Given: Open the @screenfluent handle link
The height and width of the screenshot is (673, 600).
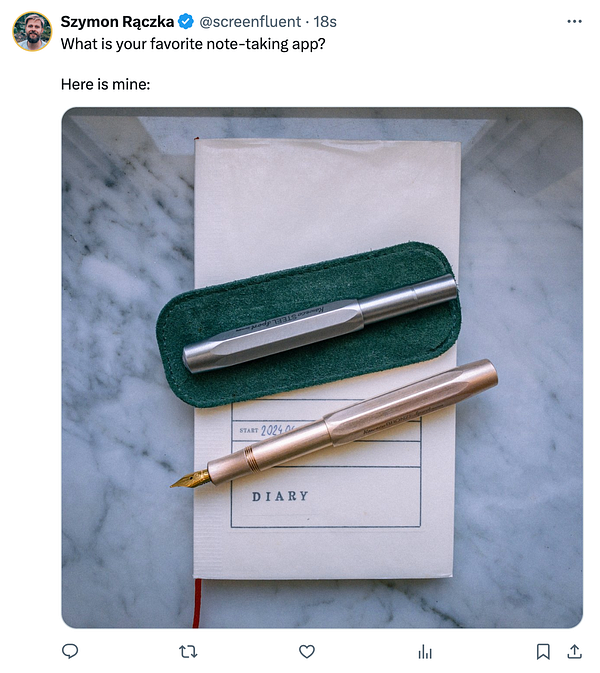Looking at the screenshot, I should (x=250, y=21).
